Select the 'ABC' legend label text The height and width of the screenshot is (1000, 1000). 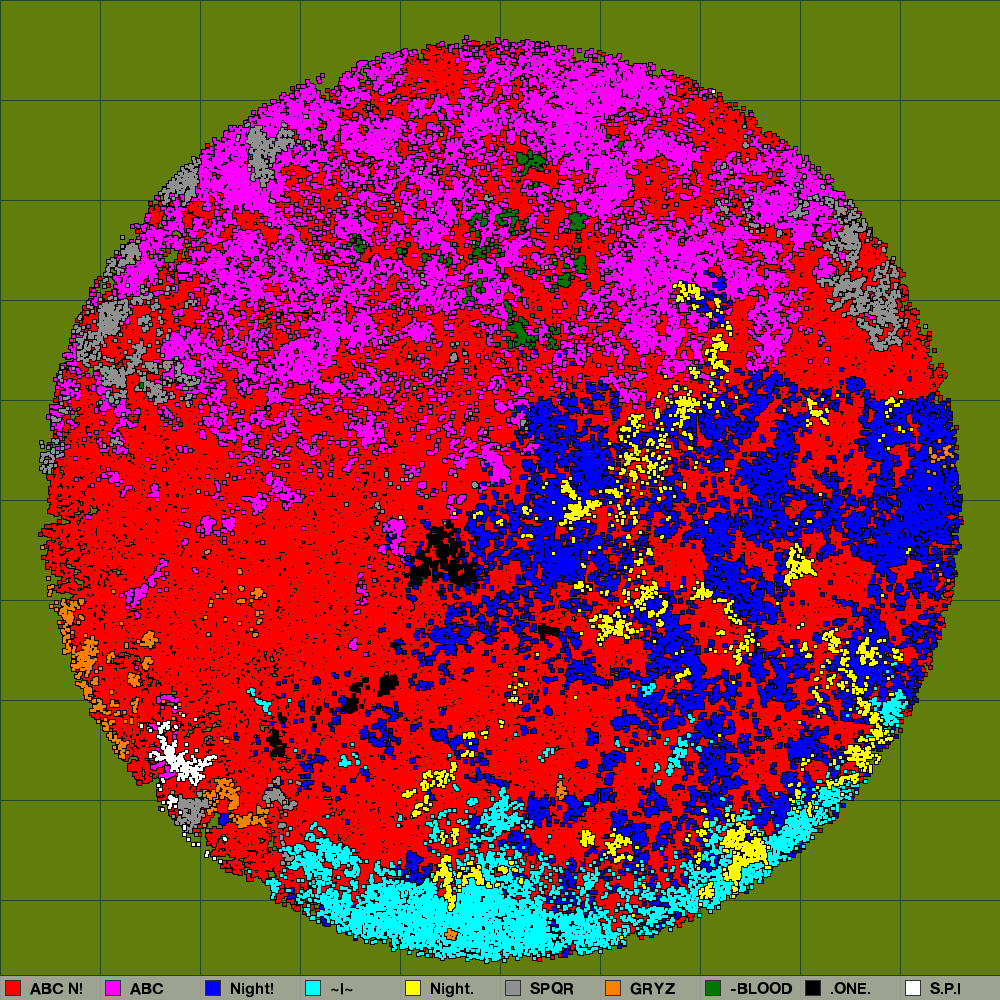147,989
